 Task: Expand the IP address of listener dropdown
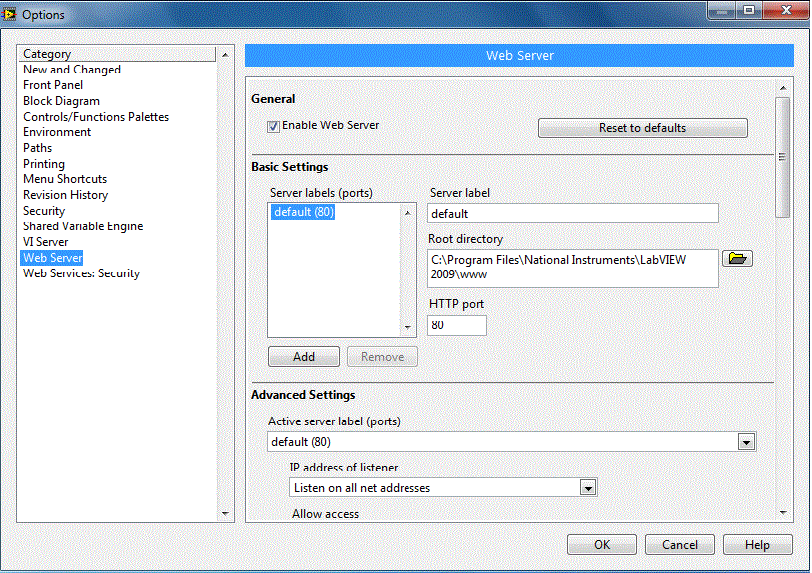(x=588, y=488)
